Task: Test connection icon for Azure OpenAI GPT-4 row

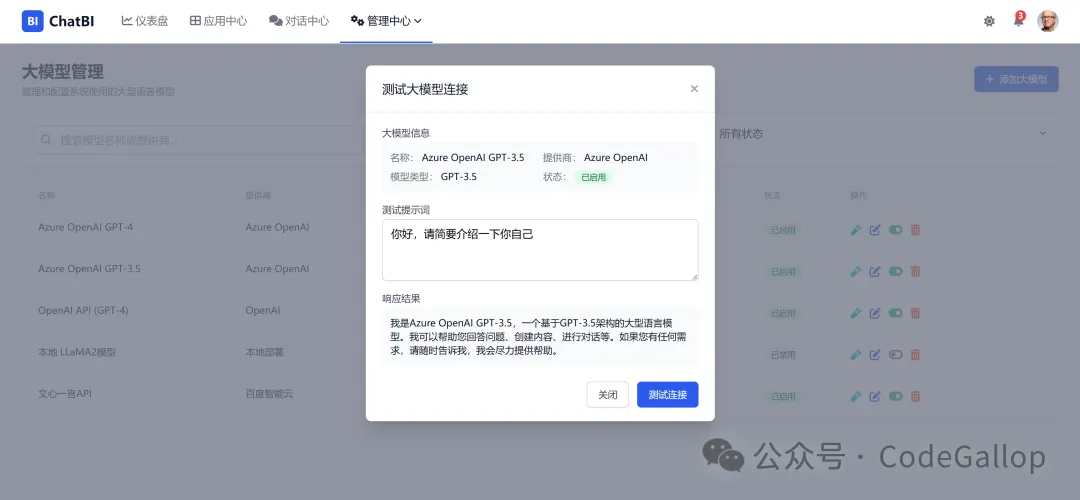Action: tap(855, 230)
